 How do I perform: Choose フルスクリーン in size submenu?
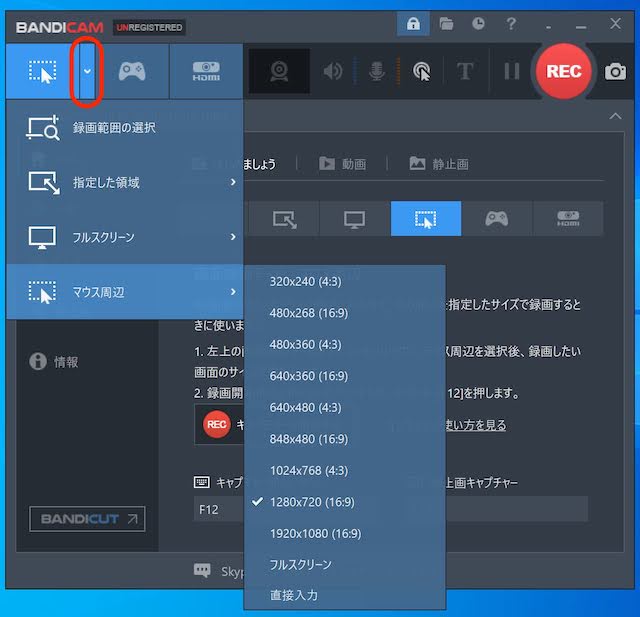pyautogui.click(x=344, y=564)
